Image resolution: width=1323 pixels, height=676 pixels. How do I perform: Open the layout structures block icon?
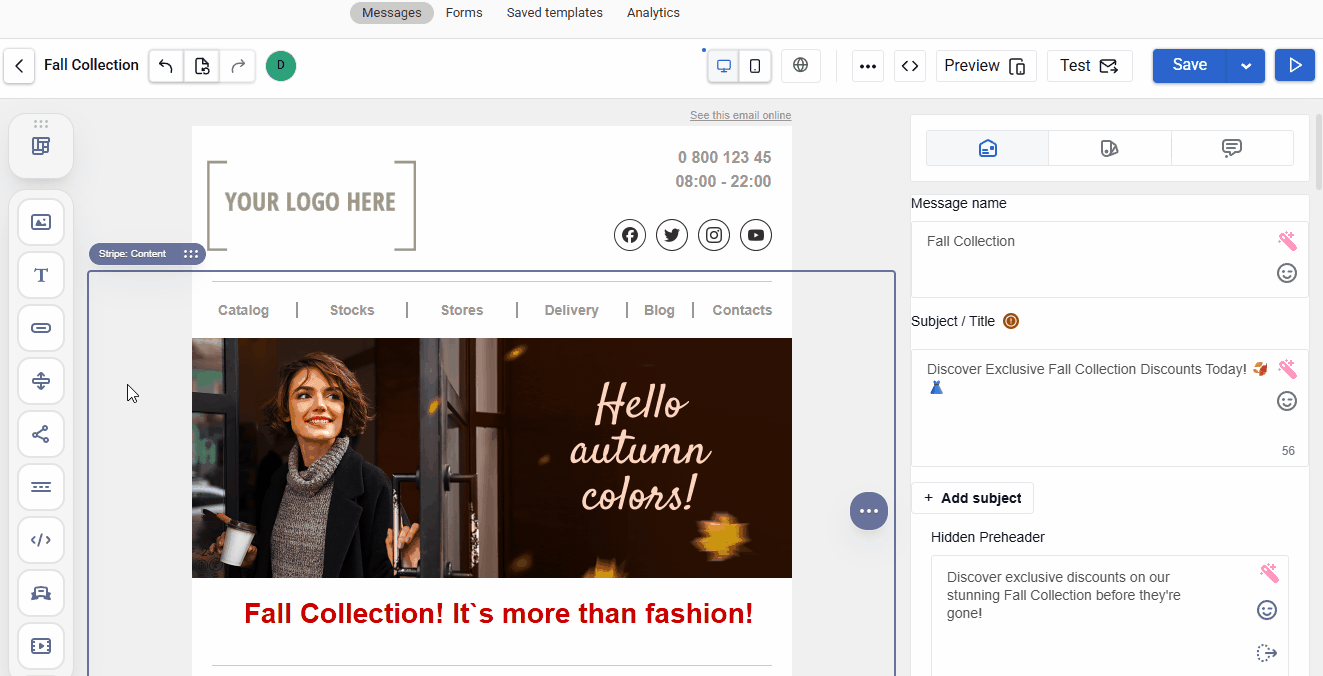pyautogui.click(x=41, y=147)
